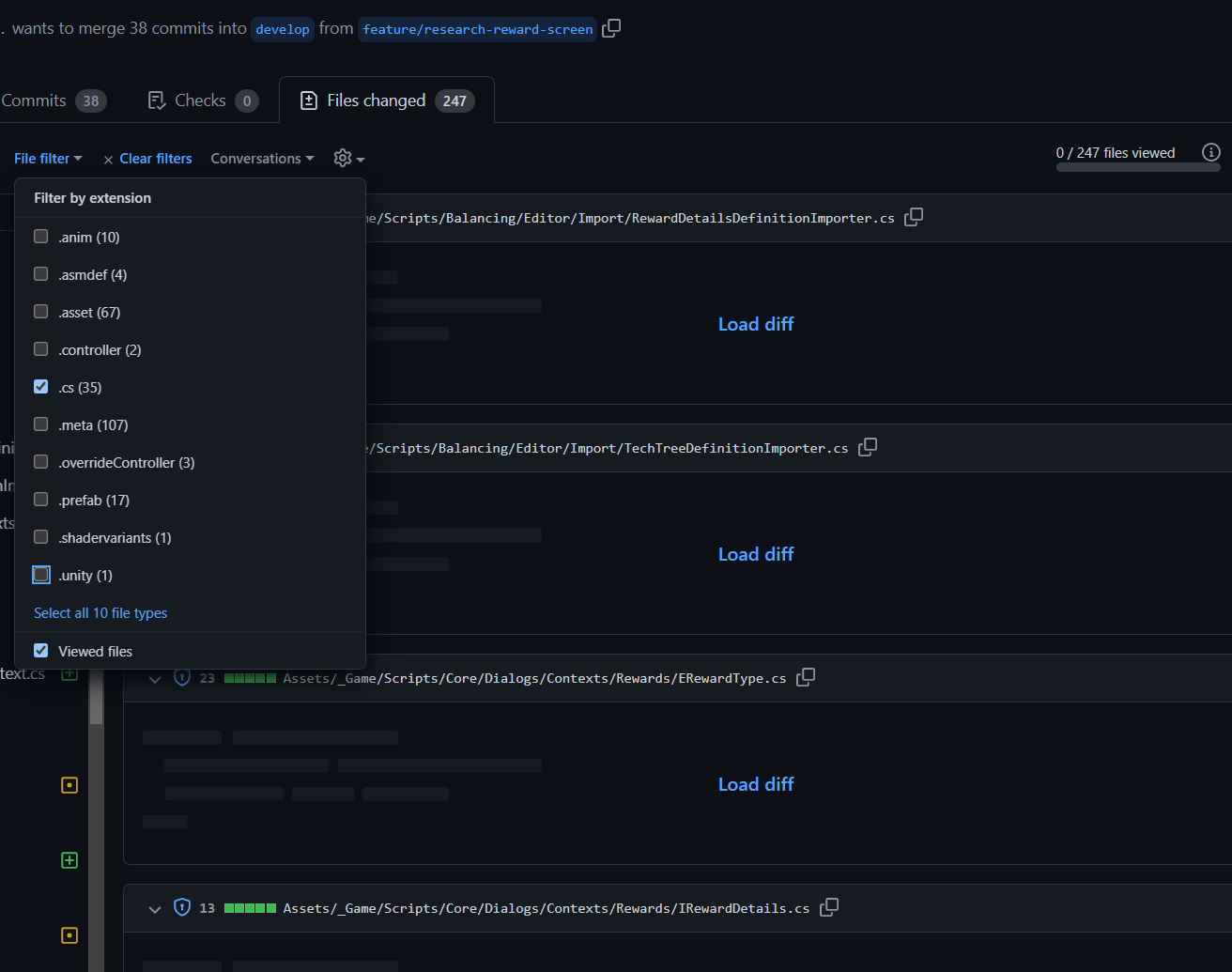Copy the feature/research-reward-screen branch name
1232x972 pixels.
611,28
